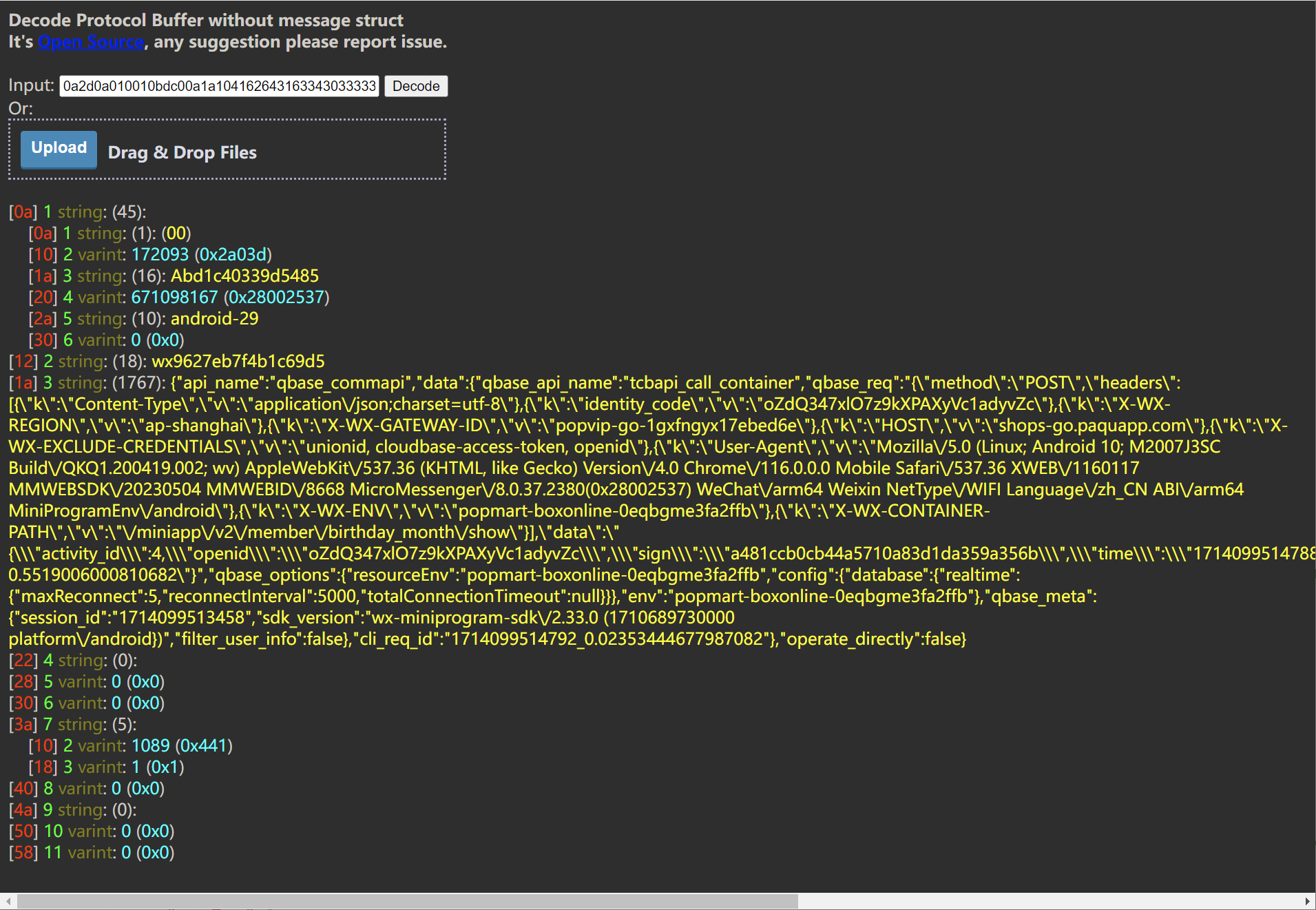
Task: Click the blue Upload button
Action: pyautogui.click(x=59, y=149)
